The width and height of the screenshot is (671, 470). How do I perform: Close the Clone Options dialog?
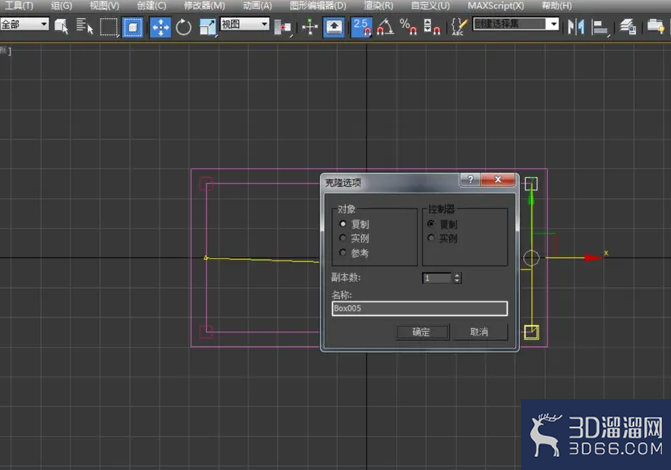tap(498, 179)
